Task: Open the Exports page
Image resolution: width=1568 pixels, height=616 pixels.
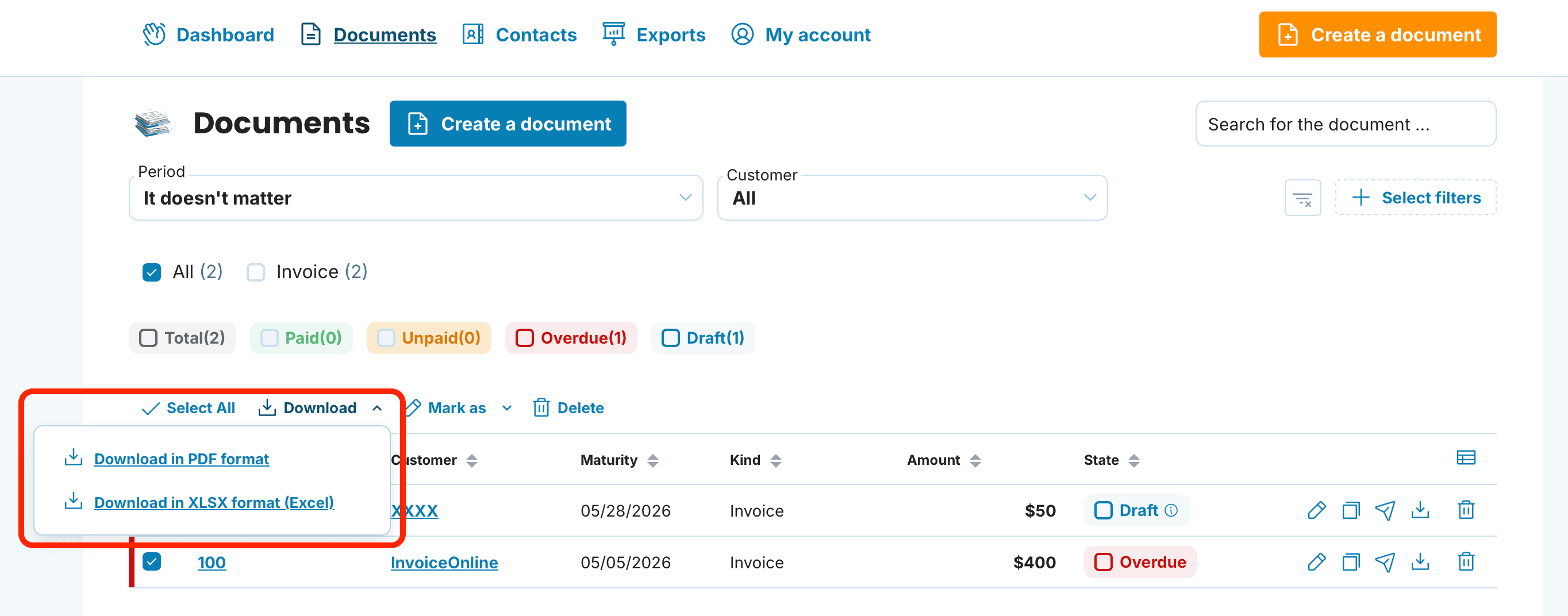Action: coord(654,34)
